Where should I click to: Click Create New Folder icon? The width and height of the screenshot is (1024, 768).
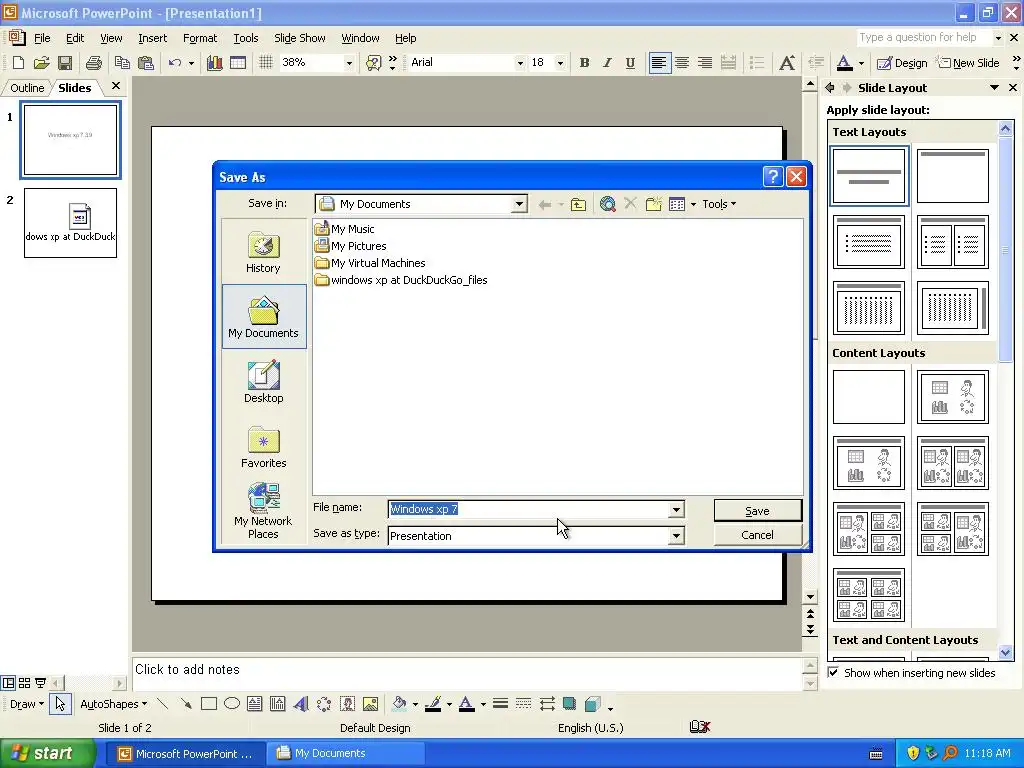tap(653, 204)
